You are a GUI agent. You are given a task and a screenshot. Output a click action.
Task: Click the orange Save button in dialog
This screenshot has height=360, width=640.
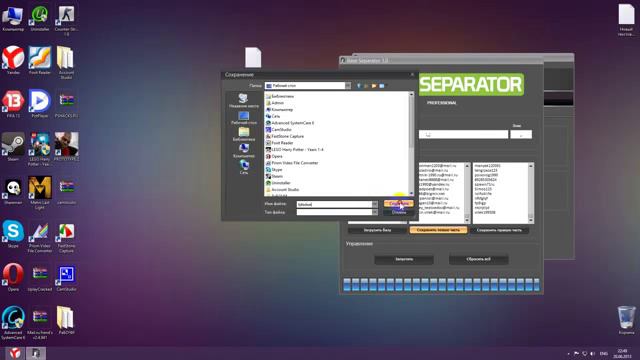pos(399,204)
